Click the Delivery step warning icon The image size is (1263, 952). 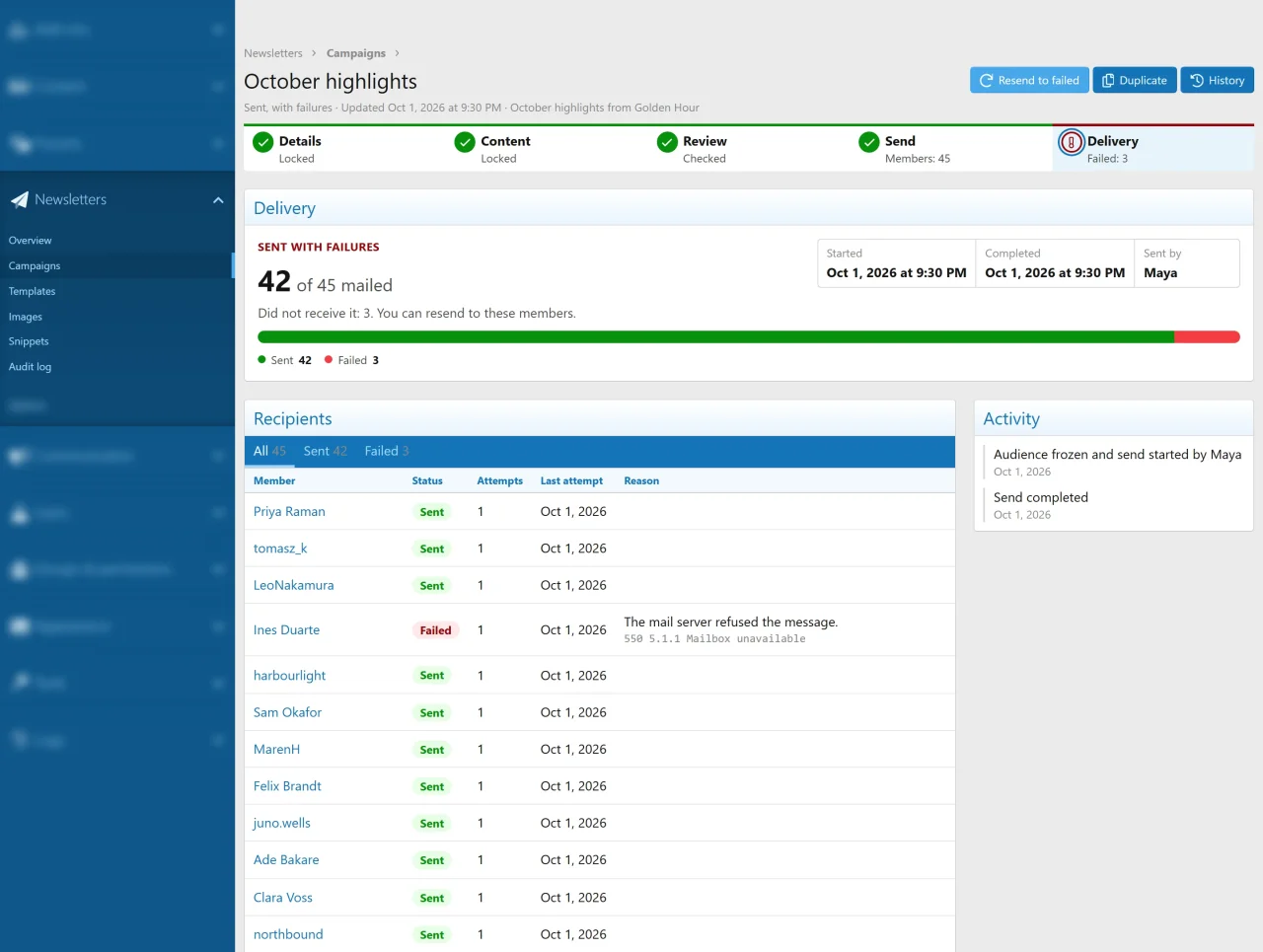[x=1071, y=143]
